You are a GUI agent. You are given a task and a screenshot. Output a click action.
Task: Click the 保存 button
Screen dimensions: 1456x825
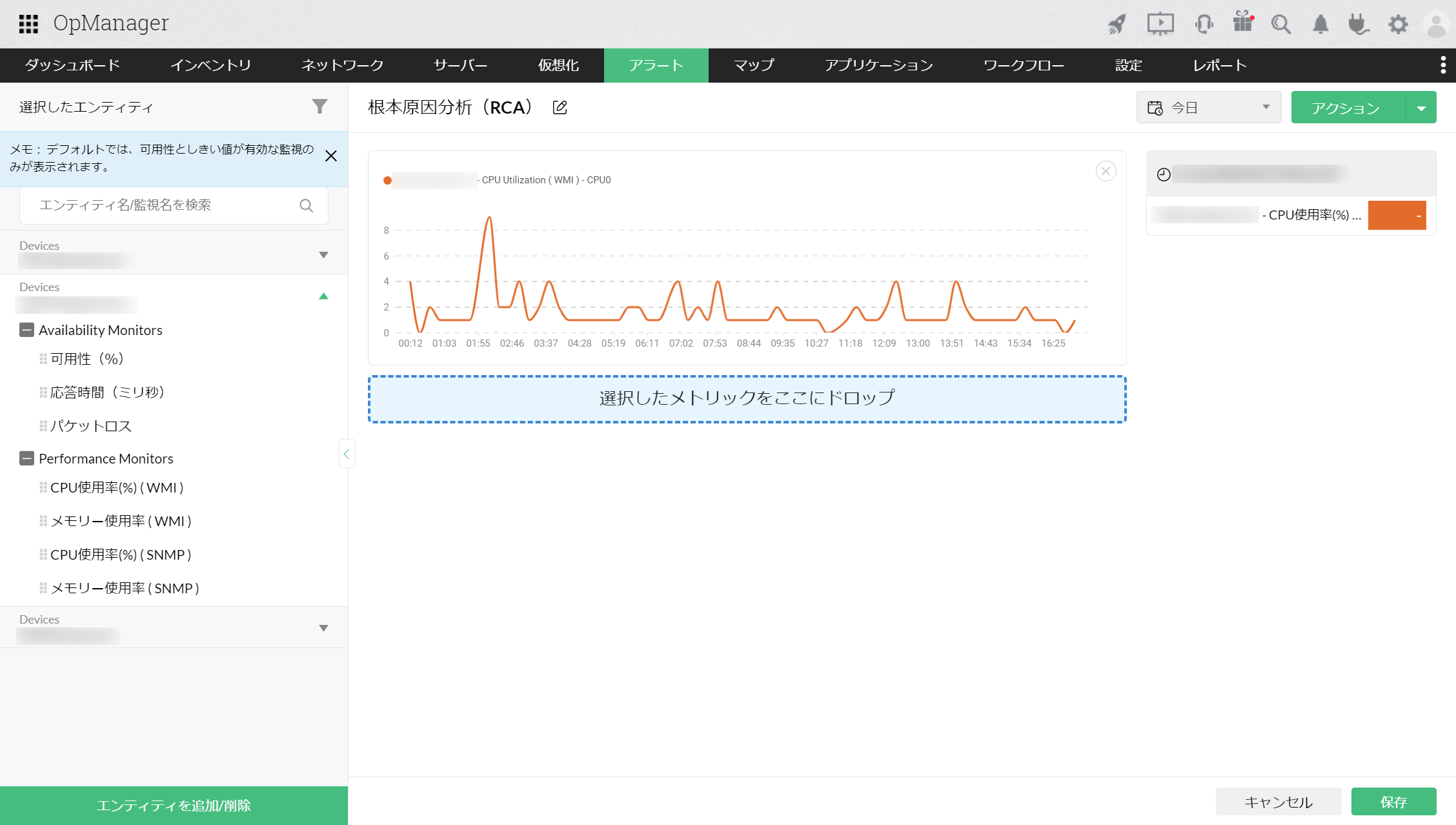click(1393, 802)
